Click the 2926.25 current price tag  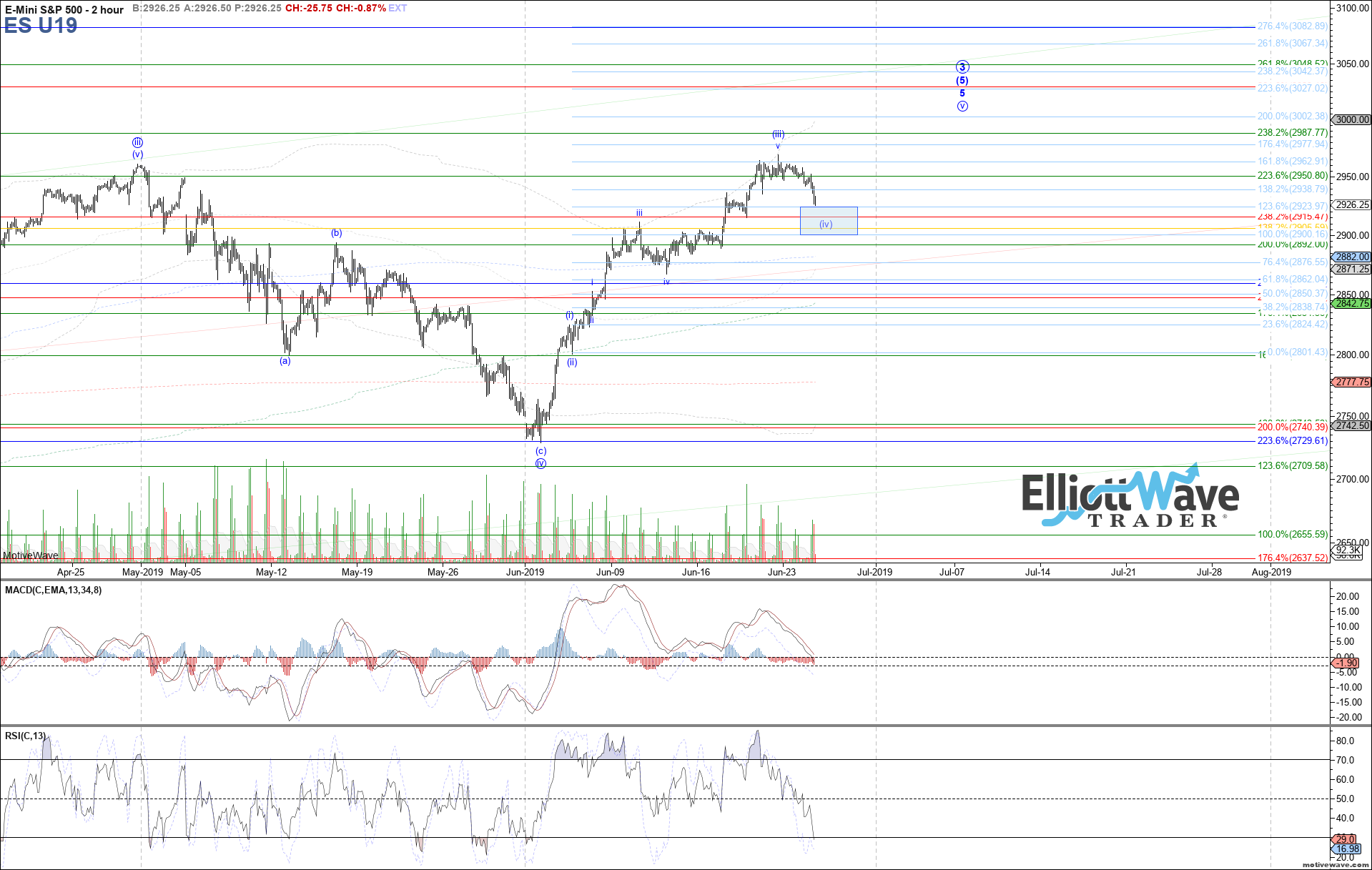tap(1352, 205)
